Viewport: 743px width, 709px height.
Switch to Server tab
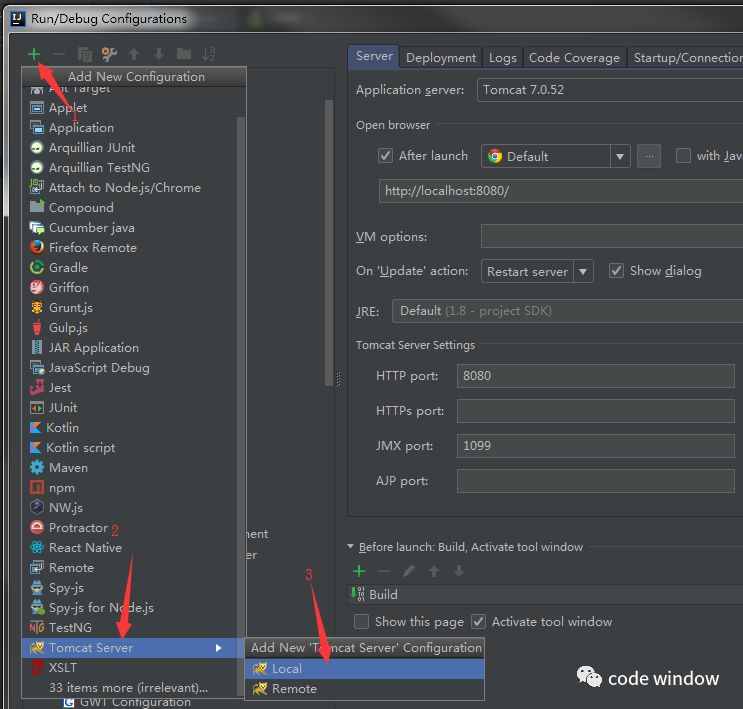click(x=374, y=56)
